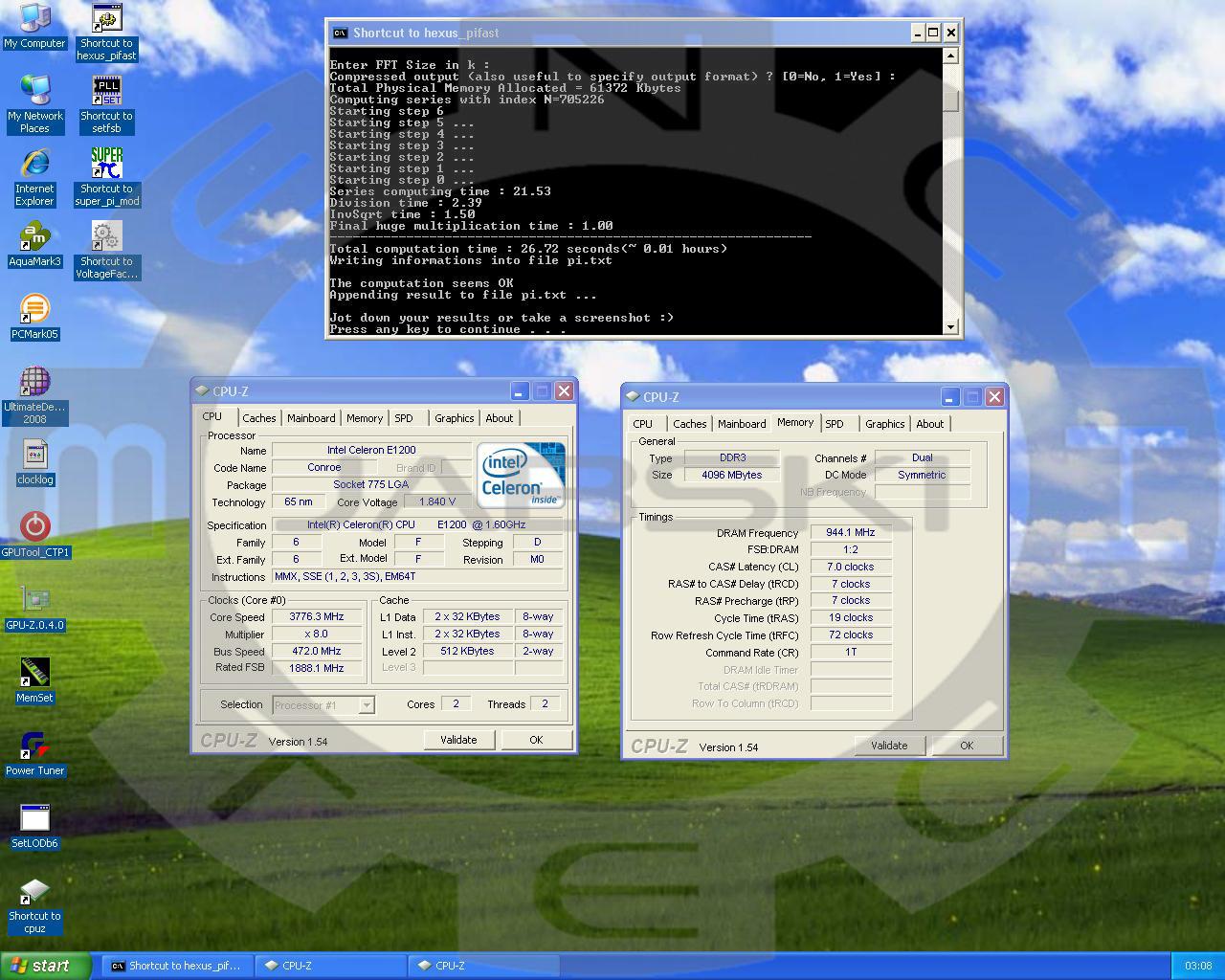Open Internet Explorer desktop icon
The image size is (1225, 980).
click(34, 177)
